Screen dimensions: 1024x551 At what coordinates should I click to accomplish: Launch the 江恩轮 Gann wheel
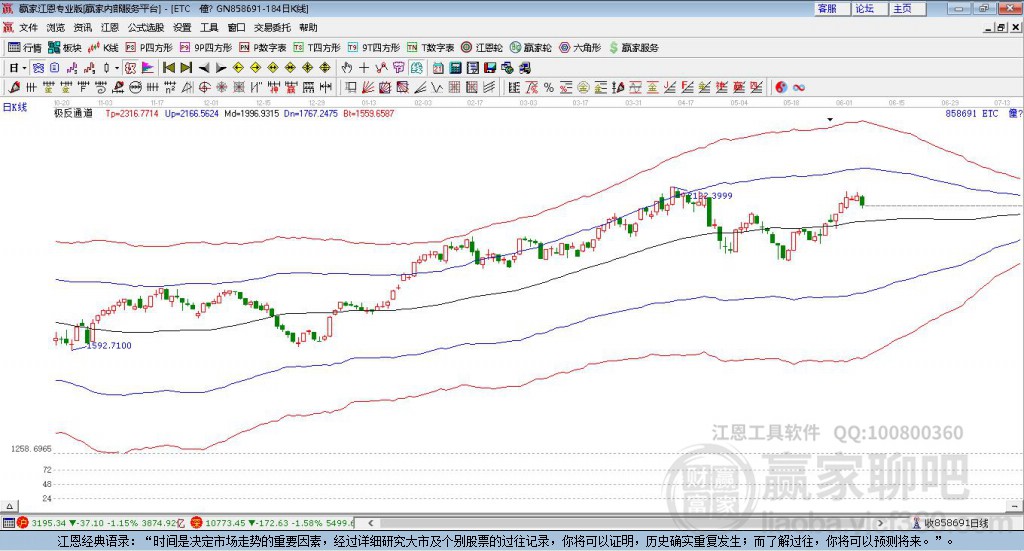click(482, 48)
